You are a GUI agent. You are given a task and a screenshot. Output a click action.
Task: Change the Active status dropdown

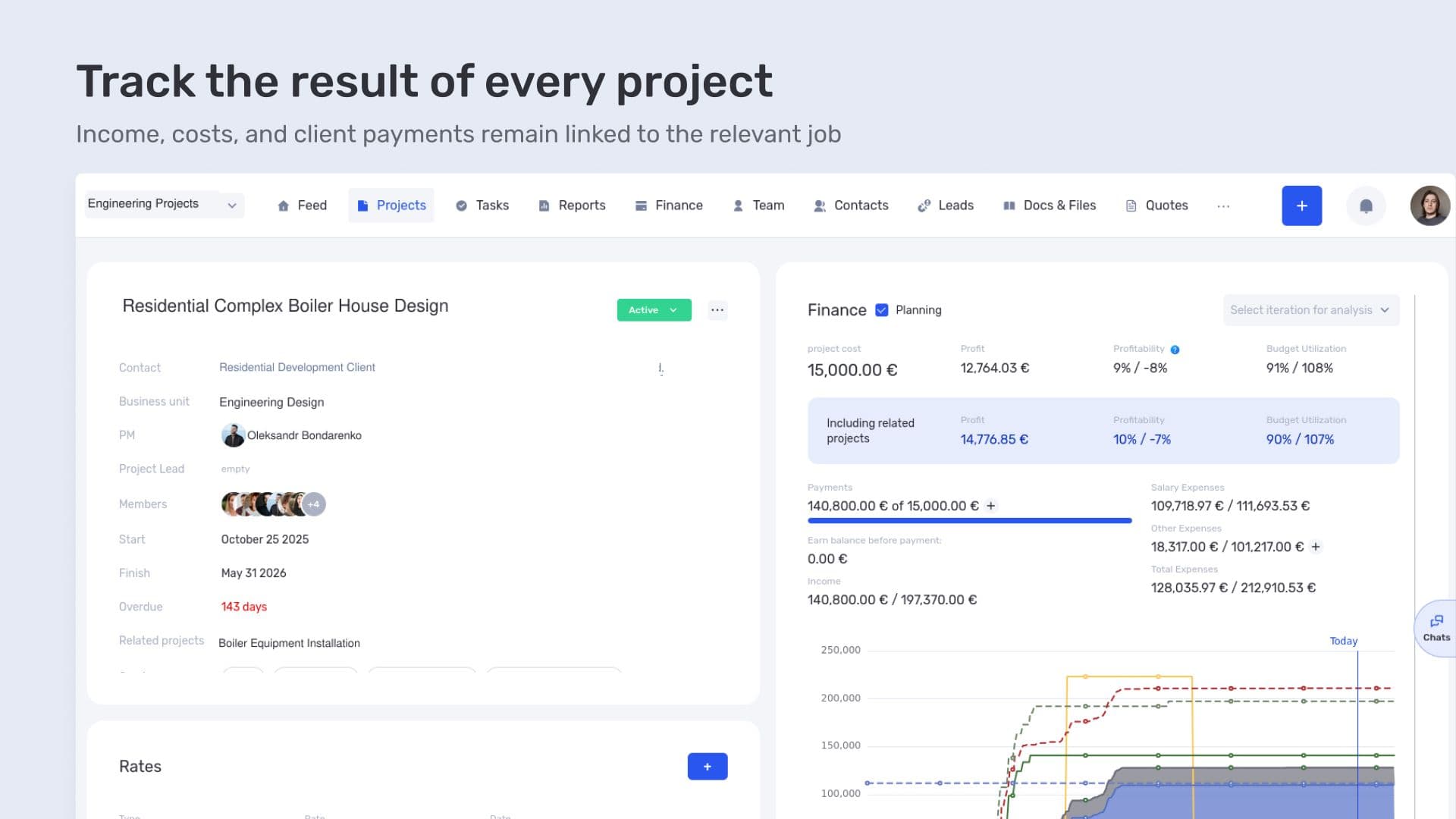click(654, 310)
